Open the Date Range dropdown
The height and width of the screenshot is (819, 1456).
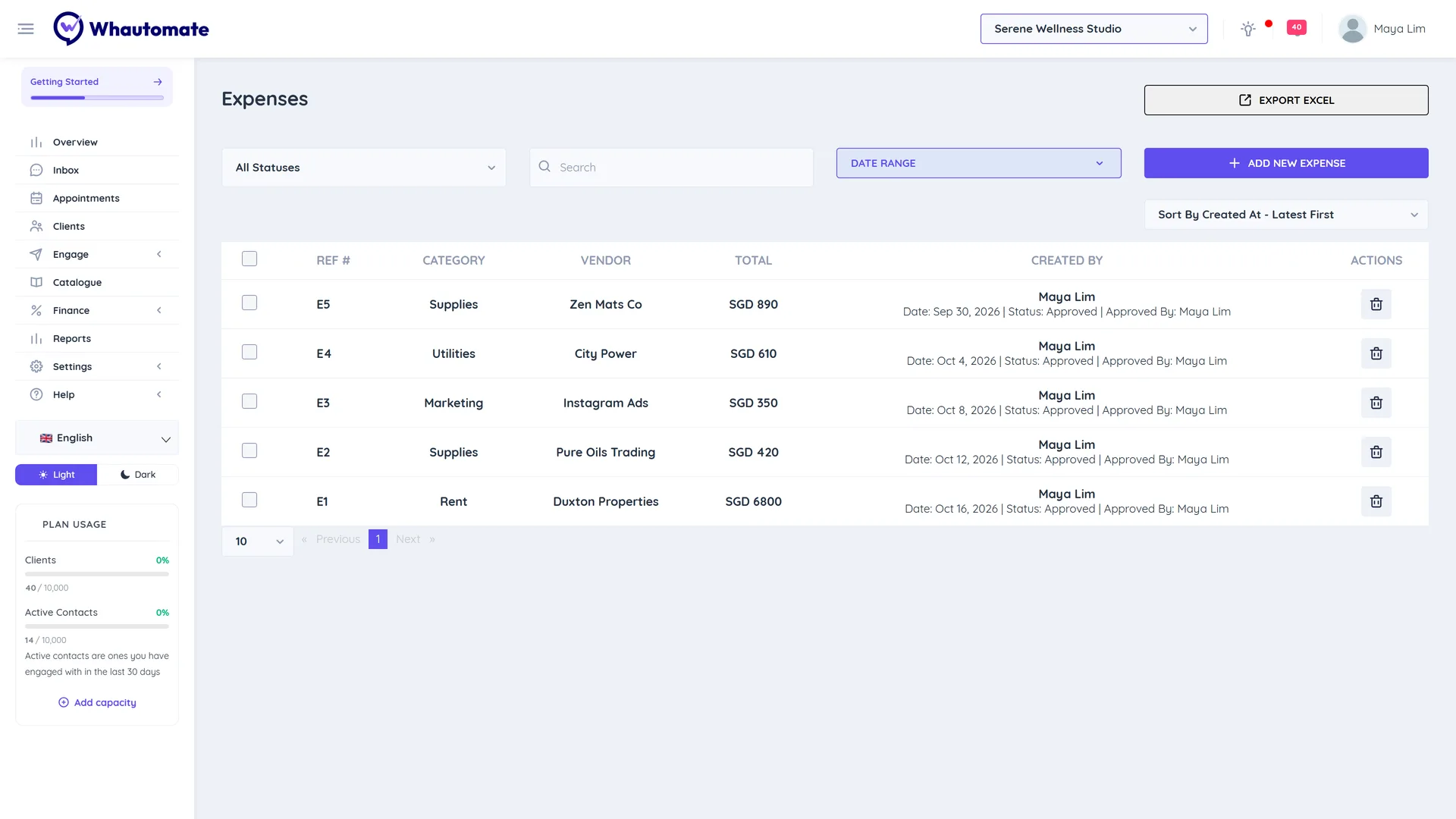point(978,163)
